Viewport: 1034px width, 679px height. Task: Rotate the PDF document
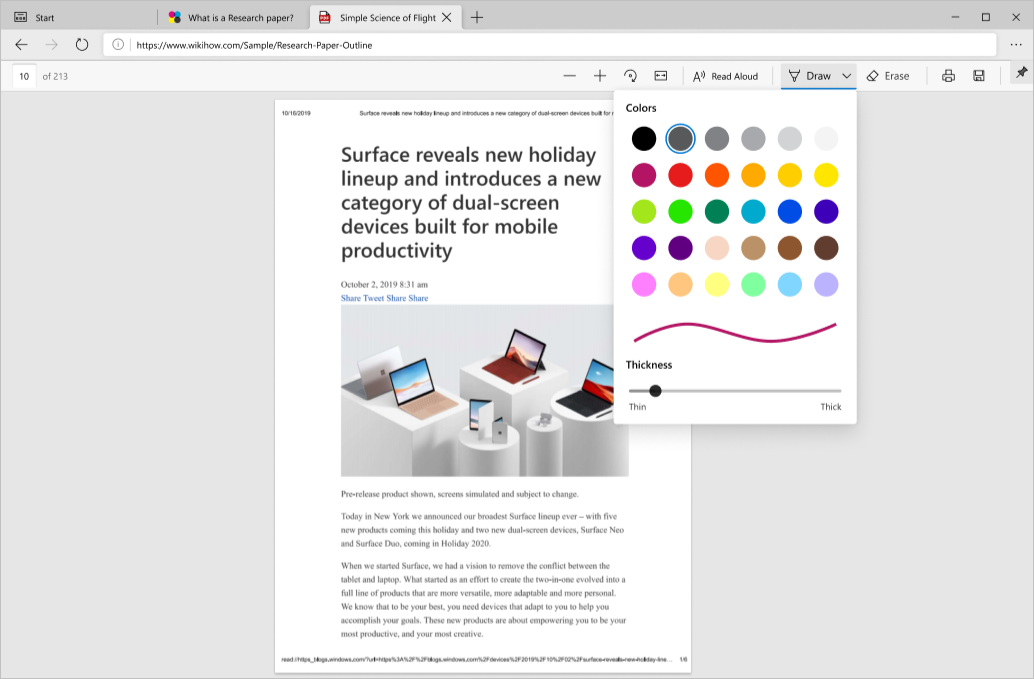[x=630, y=75]
